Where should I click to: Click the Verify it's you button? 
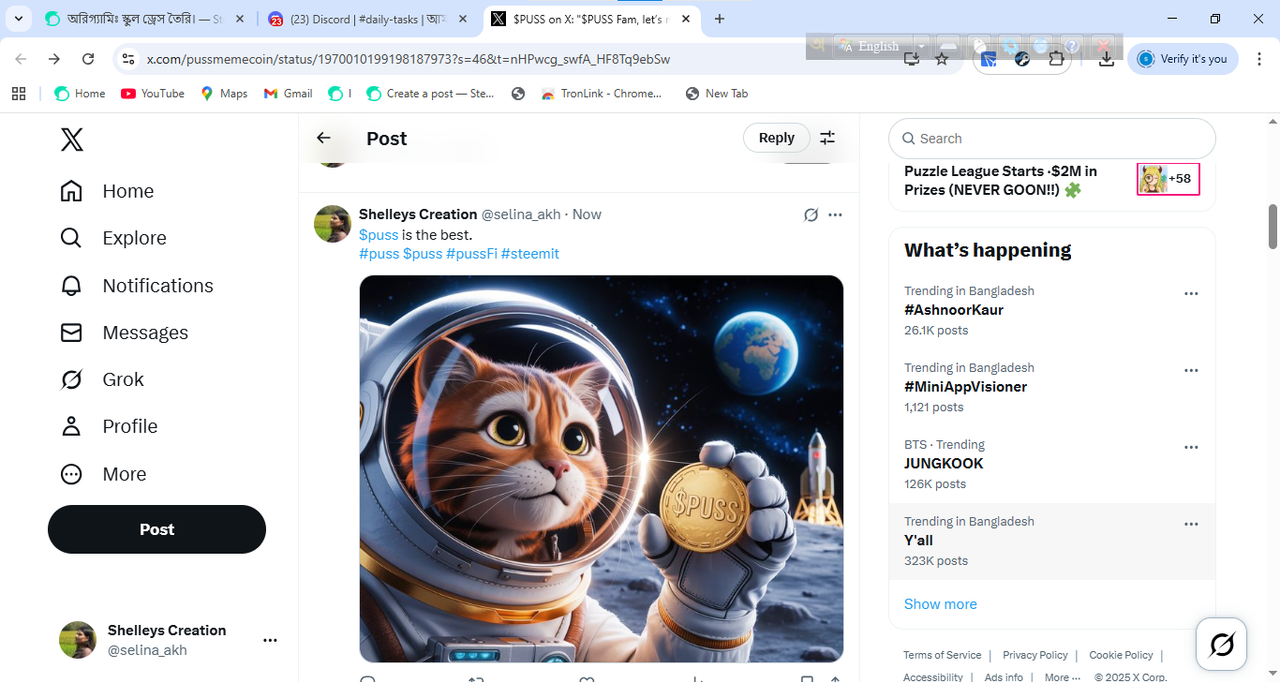pyautogui.click(x=1183, y=59)
